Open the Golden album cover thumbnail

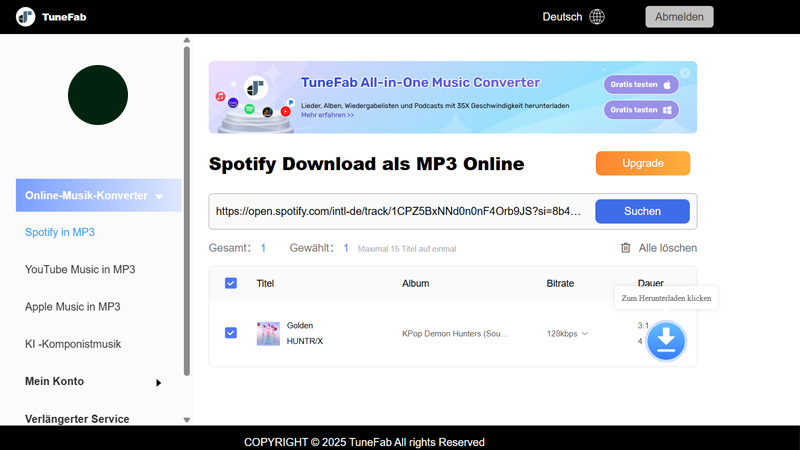[268, 334]
